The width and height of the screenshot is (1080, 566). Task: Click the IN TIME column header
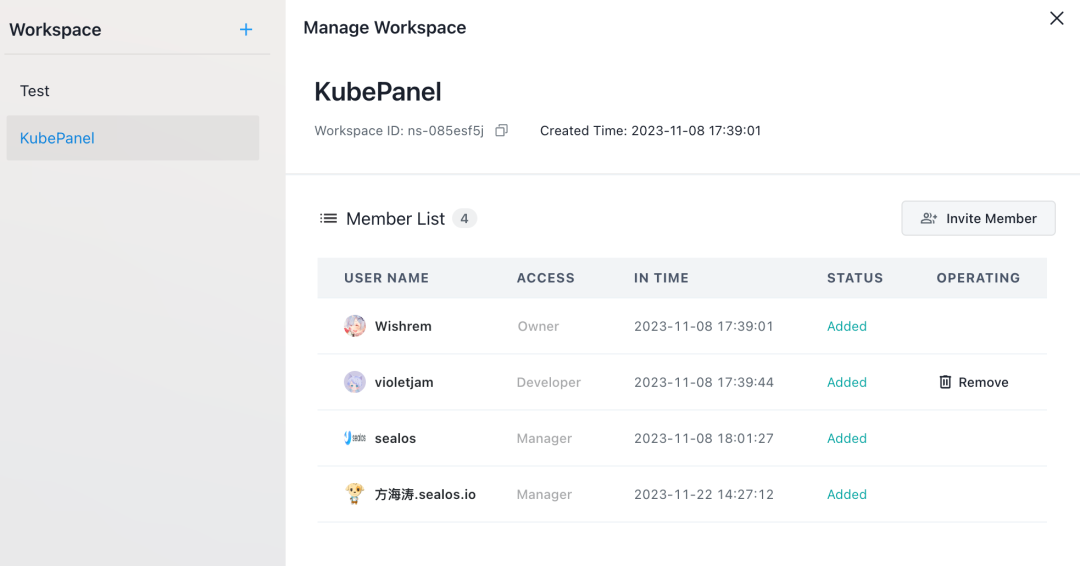(661, 278)
